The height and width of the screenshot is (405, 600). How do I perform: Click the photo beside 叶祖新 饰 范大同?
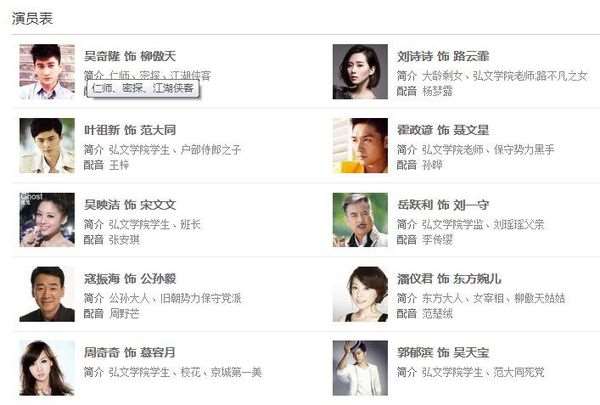pyautogui.click(x=47, y=145)
